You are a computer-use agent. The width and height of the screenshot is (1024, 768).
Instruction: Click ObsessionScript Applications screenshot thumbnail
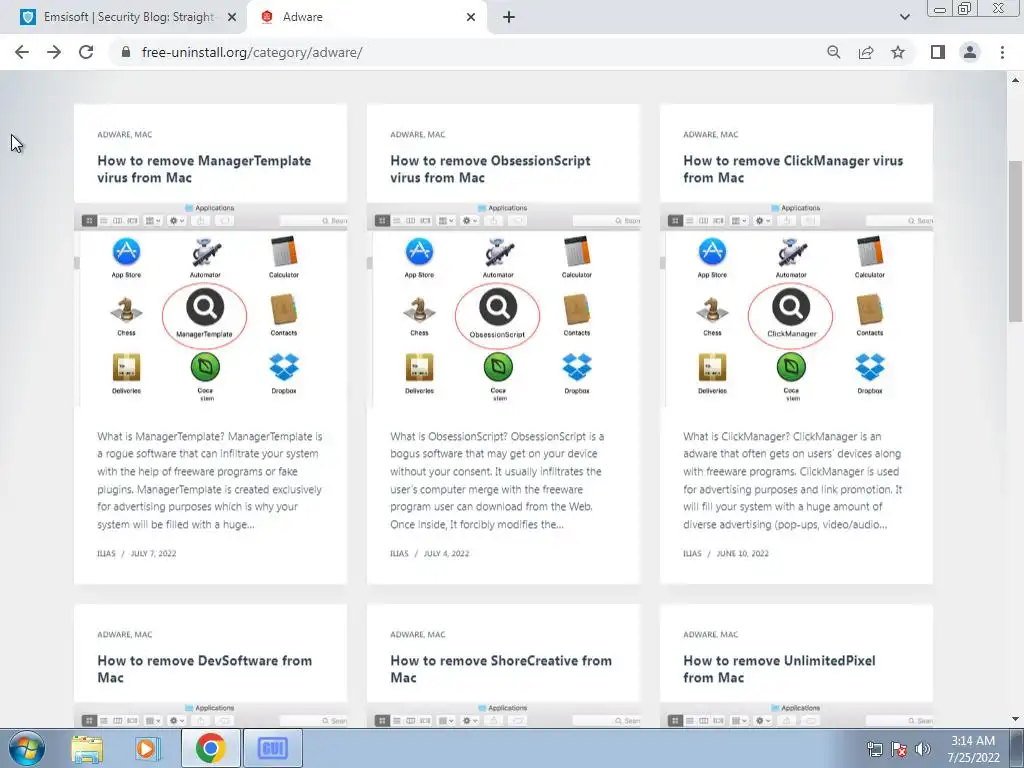[504, 304]
